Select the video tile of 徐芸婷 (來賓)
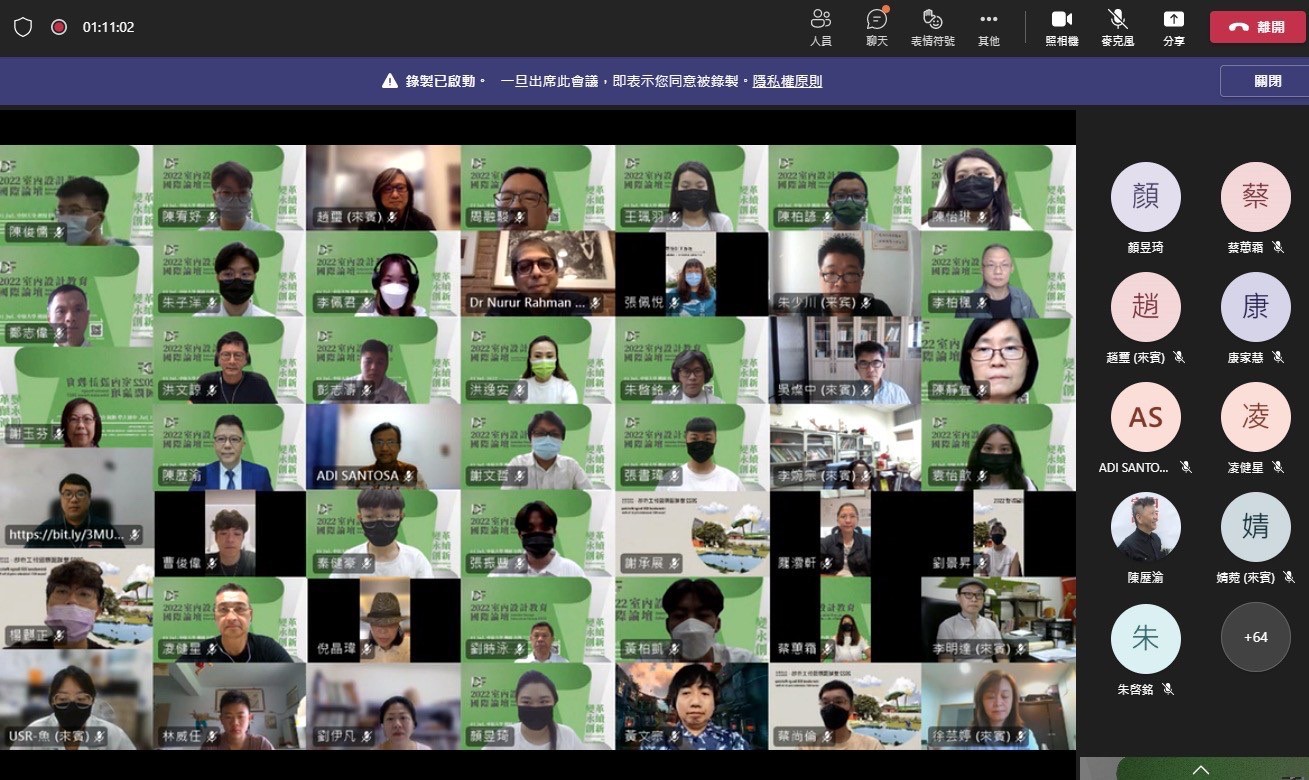The image size is (1309, 780). coord(999,707)
